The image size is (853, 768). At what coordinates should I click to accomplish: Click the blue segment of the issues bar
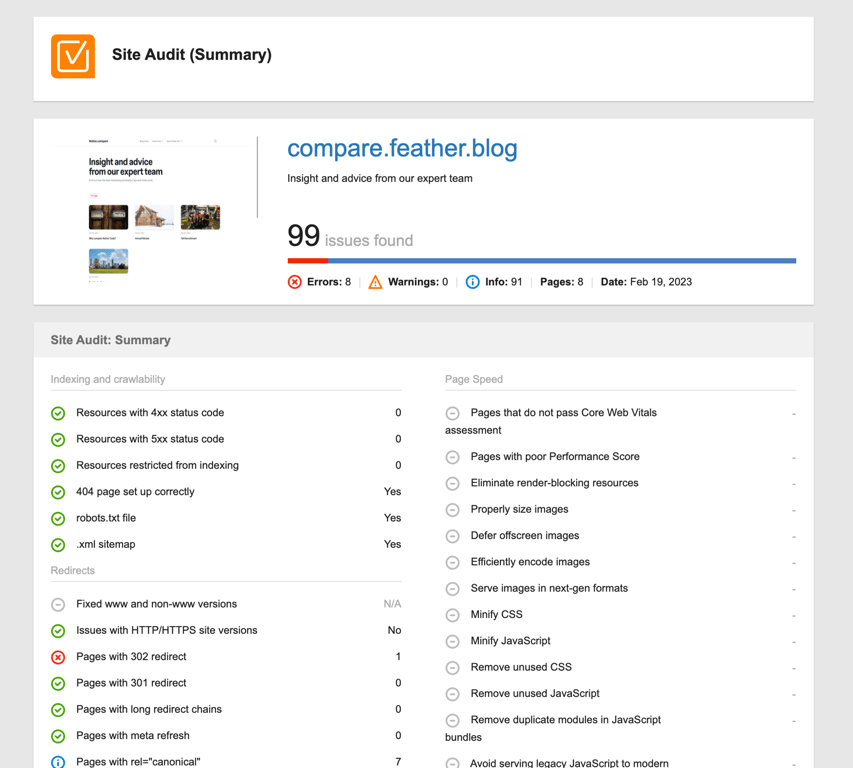(562, 261)
